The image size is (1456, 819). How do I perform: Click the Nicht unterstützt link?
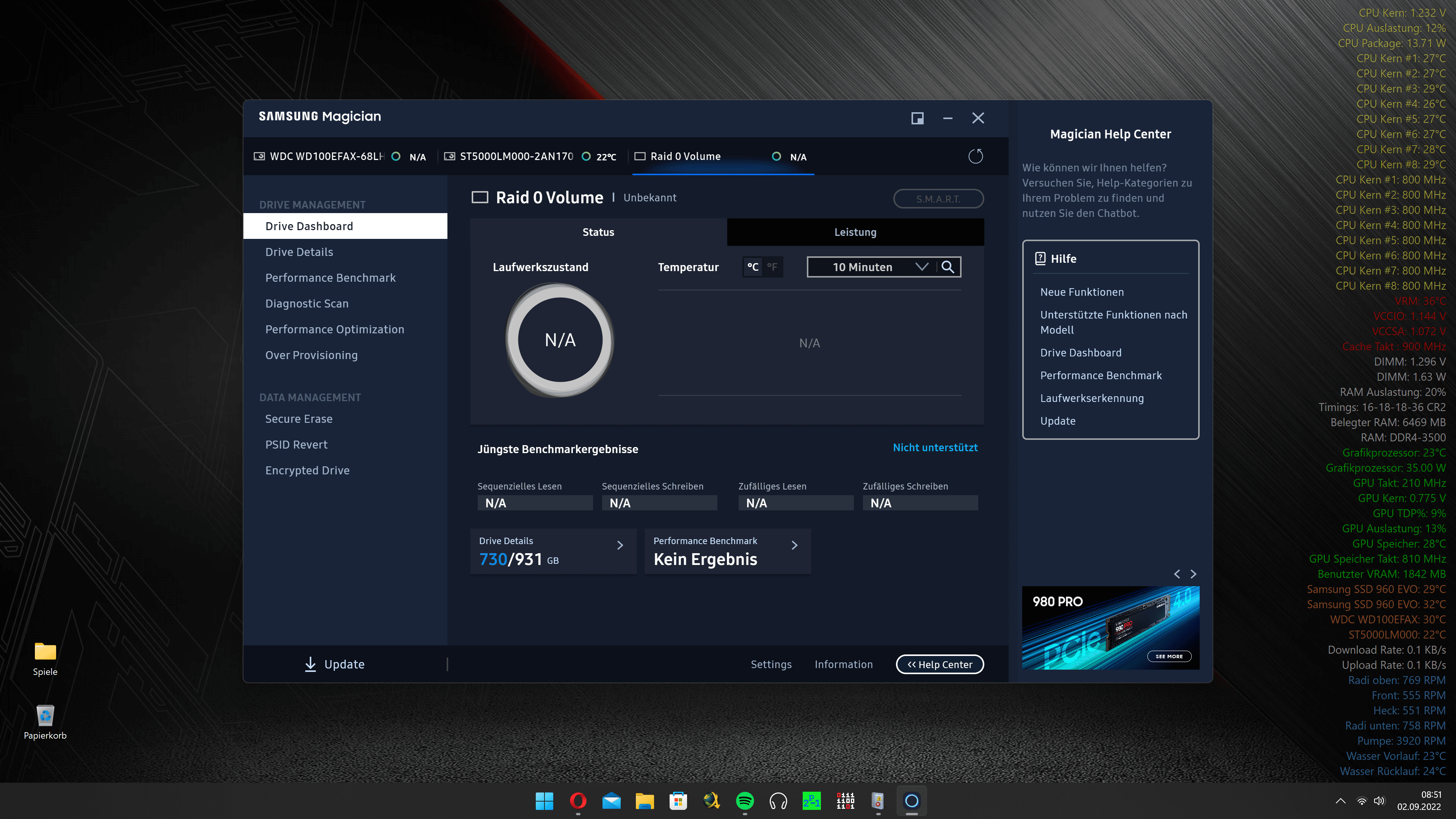tap(935, 448)
